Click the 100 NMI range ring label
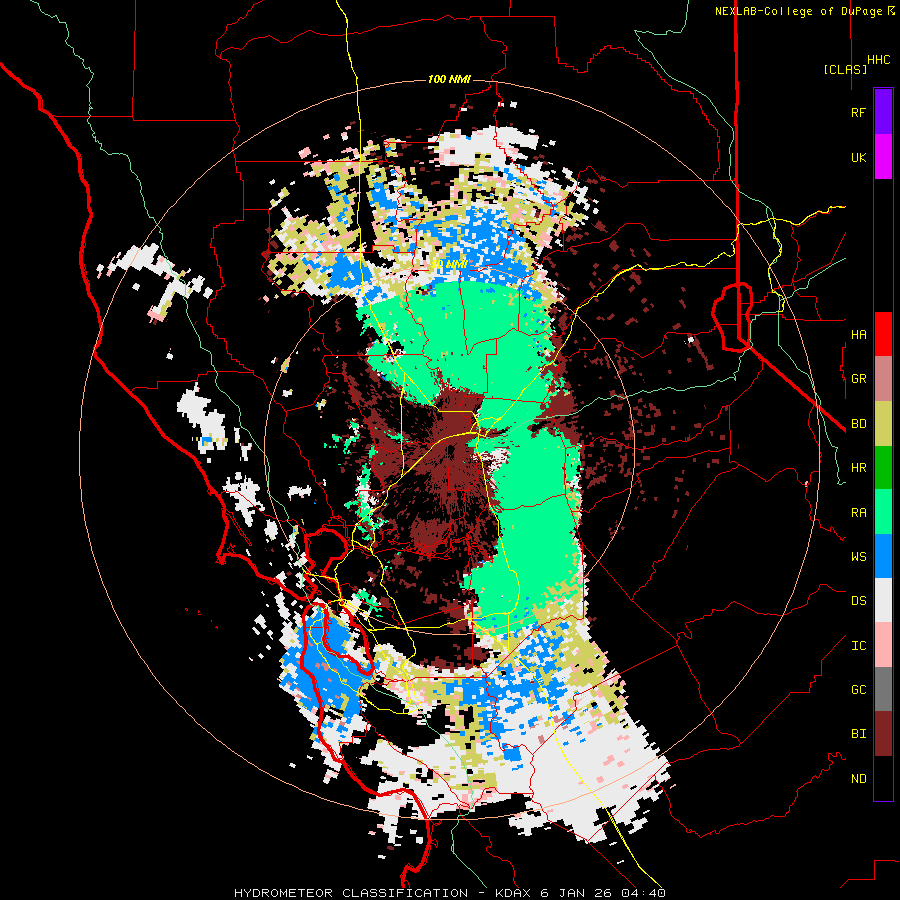This screenshot has height=900, width=900. pyautogui.click(x=449, y=79)
